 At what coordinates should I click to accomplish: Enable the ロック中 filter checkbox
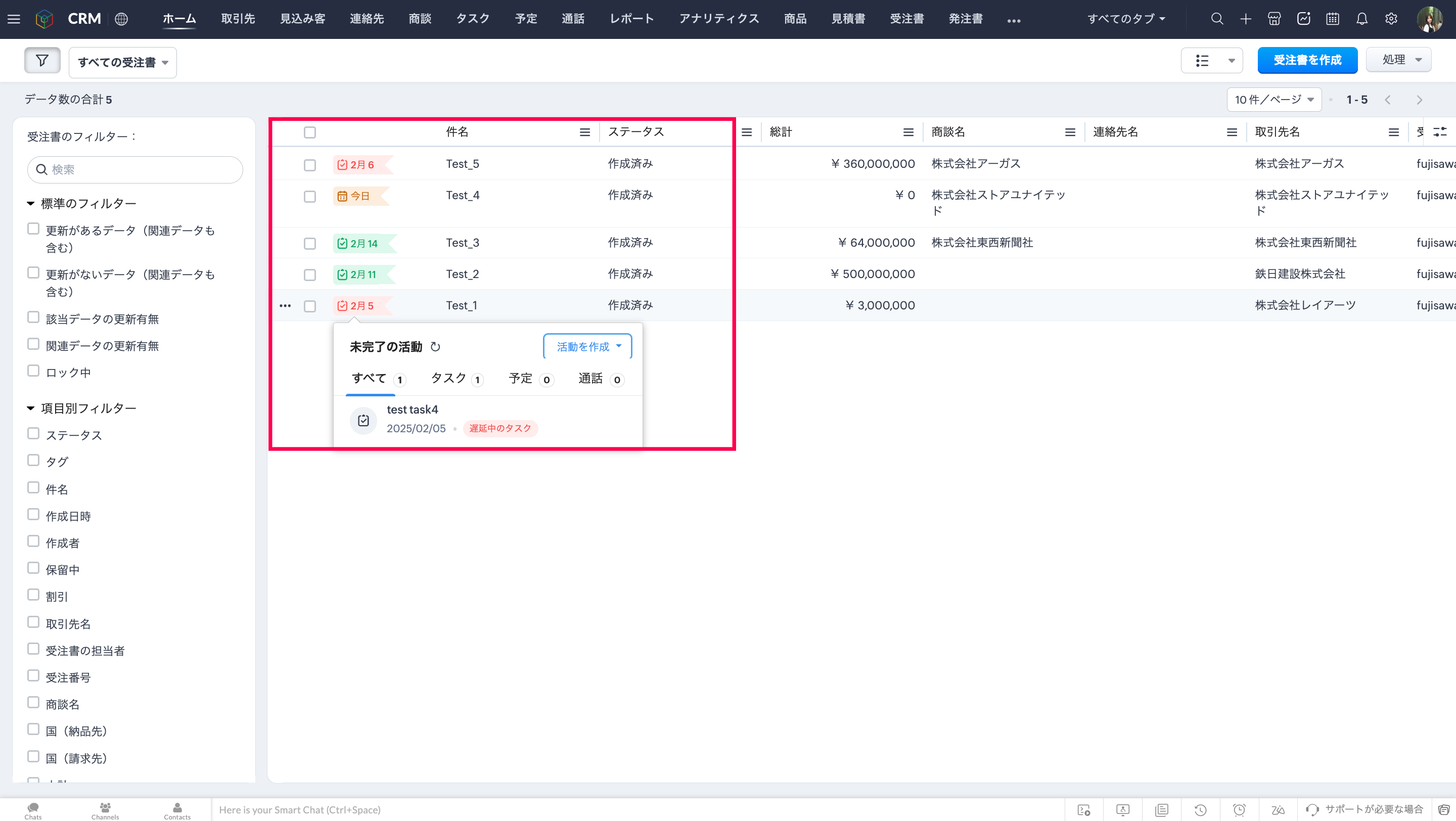[33, 371]
